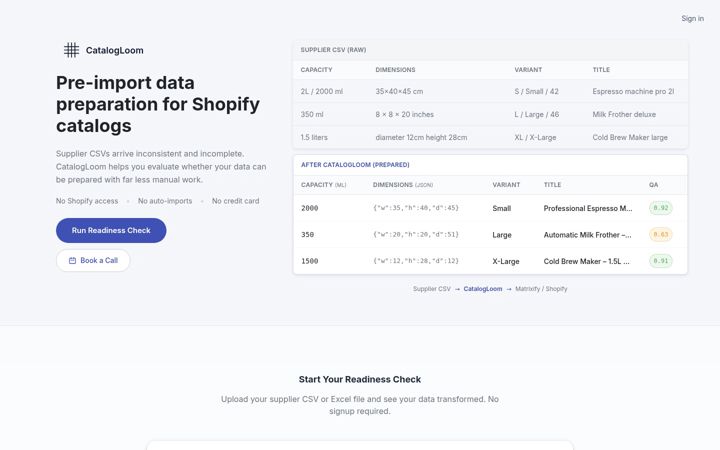Select the 'Professional Espresso M...' title cell

click(588, 208)
